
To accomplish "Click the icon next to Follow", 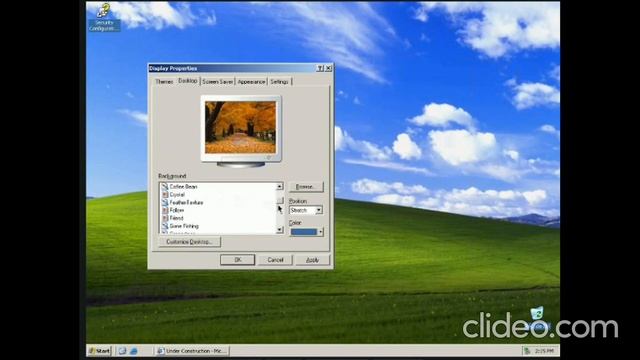I will (165, 210).
